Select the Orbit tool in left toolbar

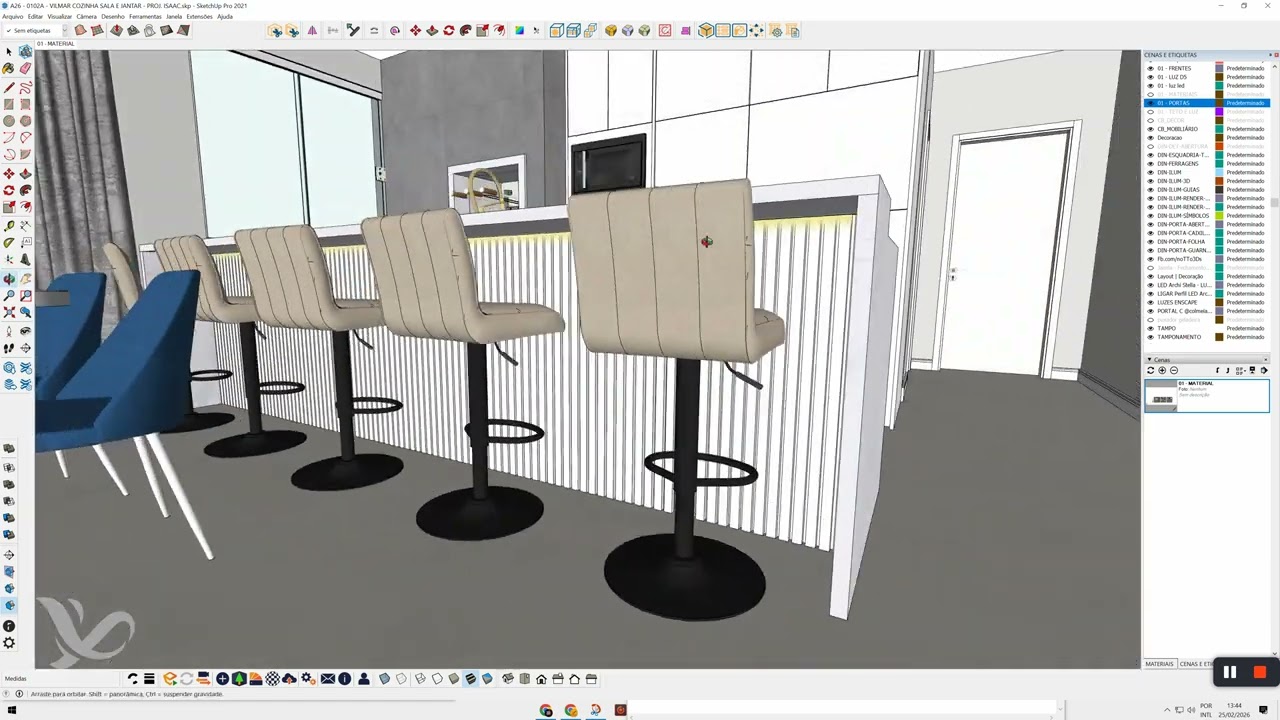(9, 279)
